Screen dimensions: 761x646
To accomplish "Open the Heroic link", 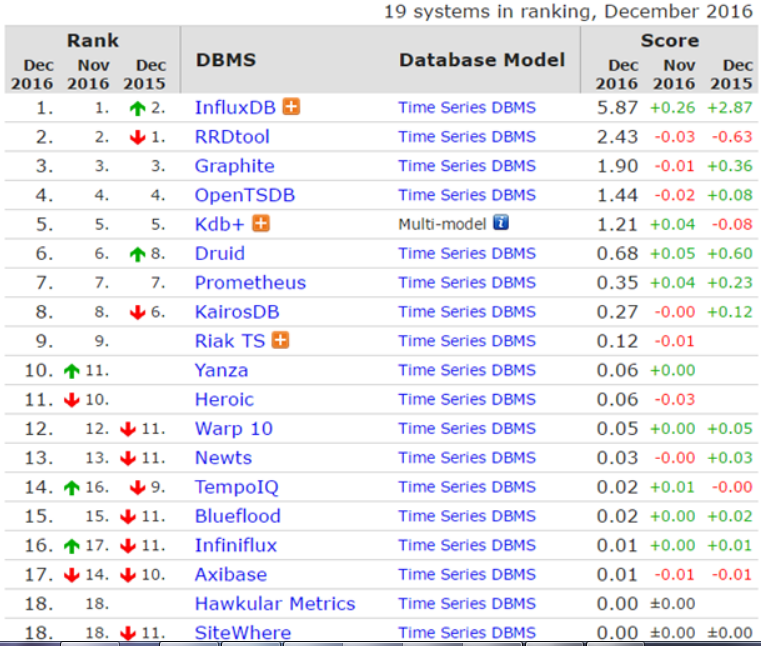I will (x=224, y=399).
